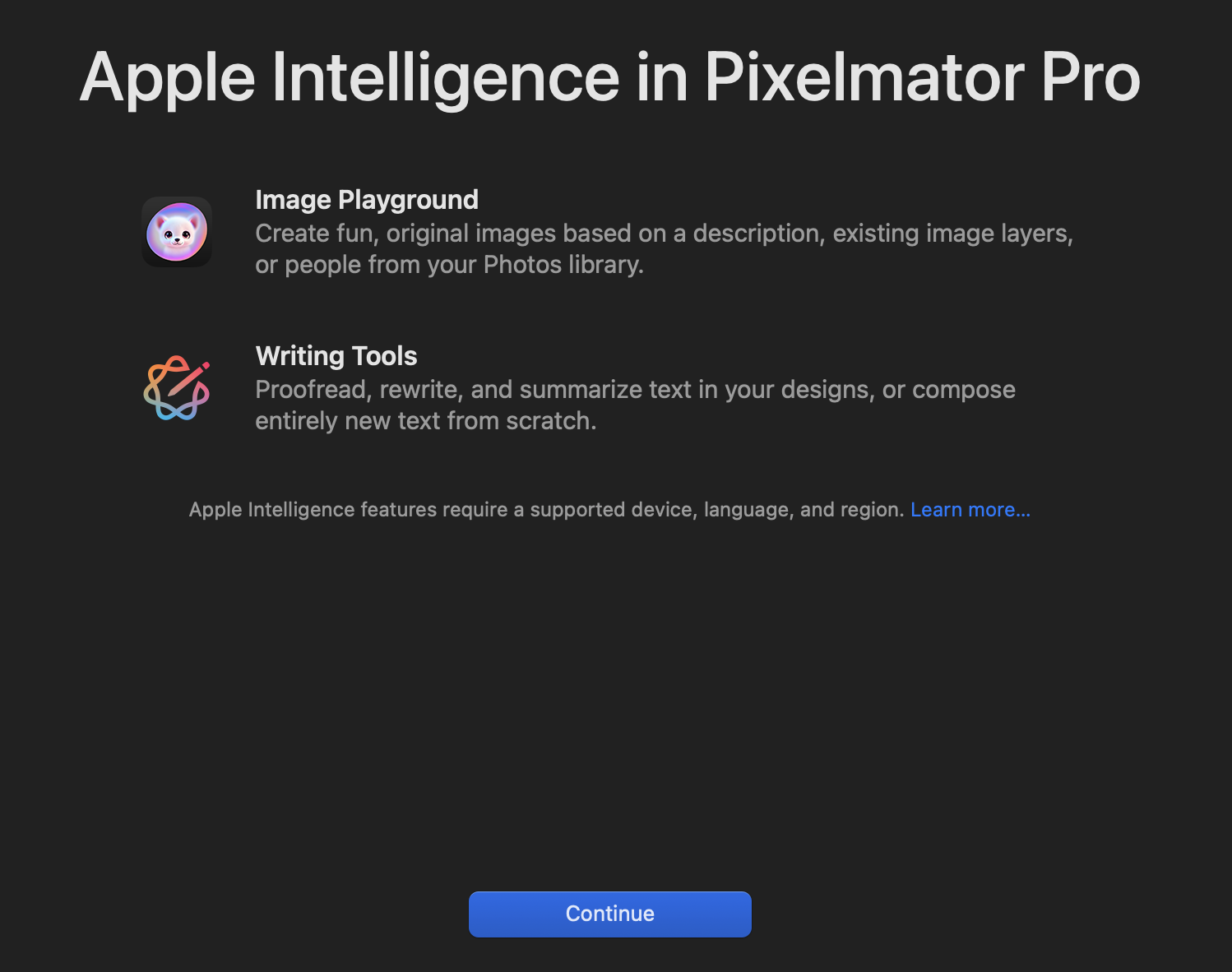Image resolution: width=1232 pixels, height=972 pixels.
Task: Select the "Image Playground" heading
Action: tap(367, 200)
